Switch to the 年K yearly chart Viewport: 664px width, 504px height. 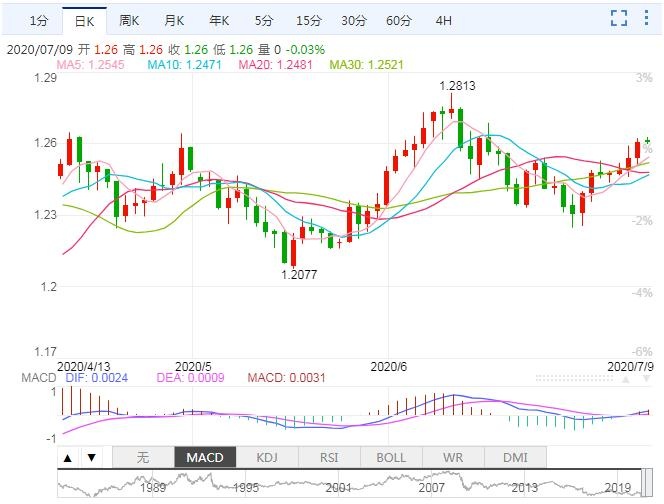pos(219,20)
